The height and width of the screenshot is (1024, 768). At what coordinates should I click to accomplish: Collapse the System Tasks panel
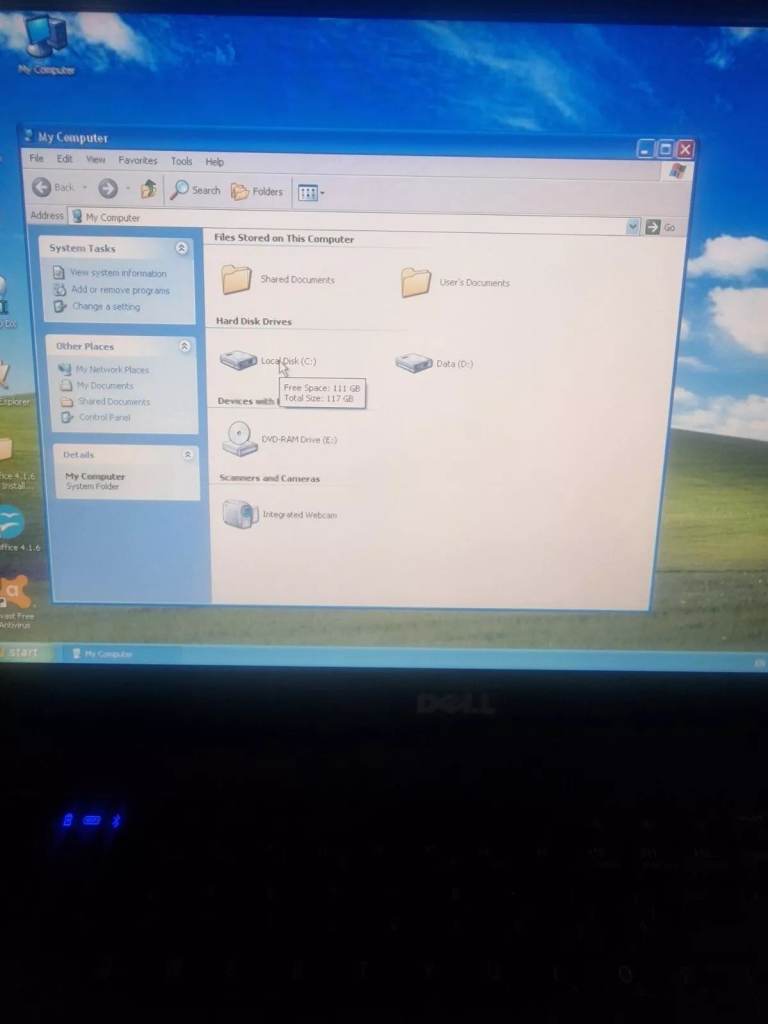(181, 248)
